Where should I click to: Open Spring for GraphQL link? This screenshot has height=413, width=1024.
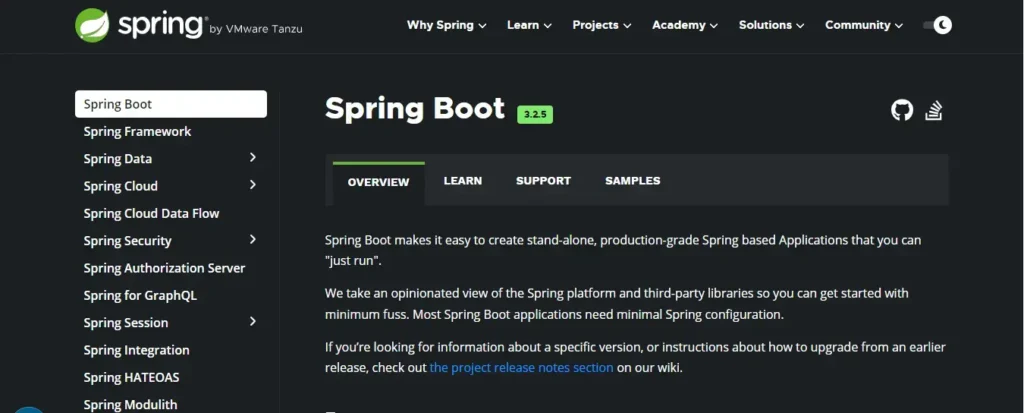140,295
